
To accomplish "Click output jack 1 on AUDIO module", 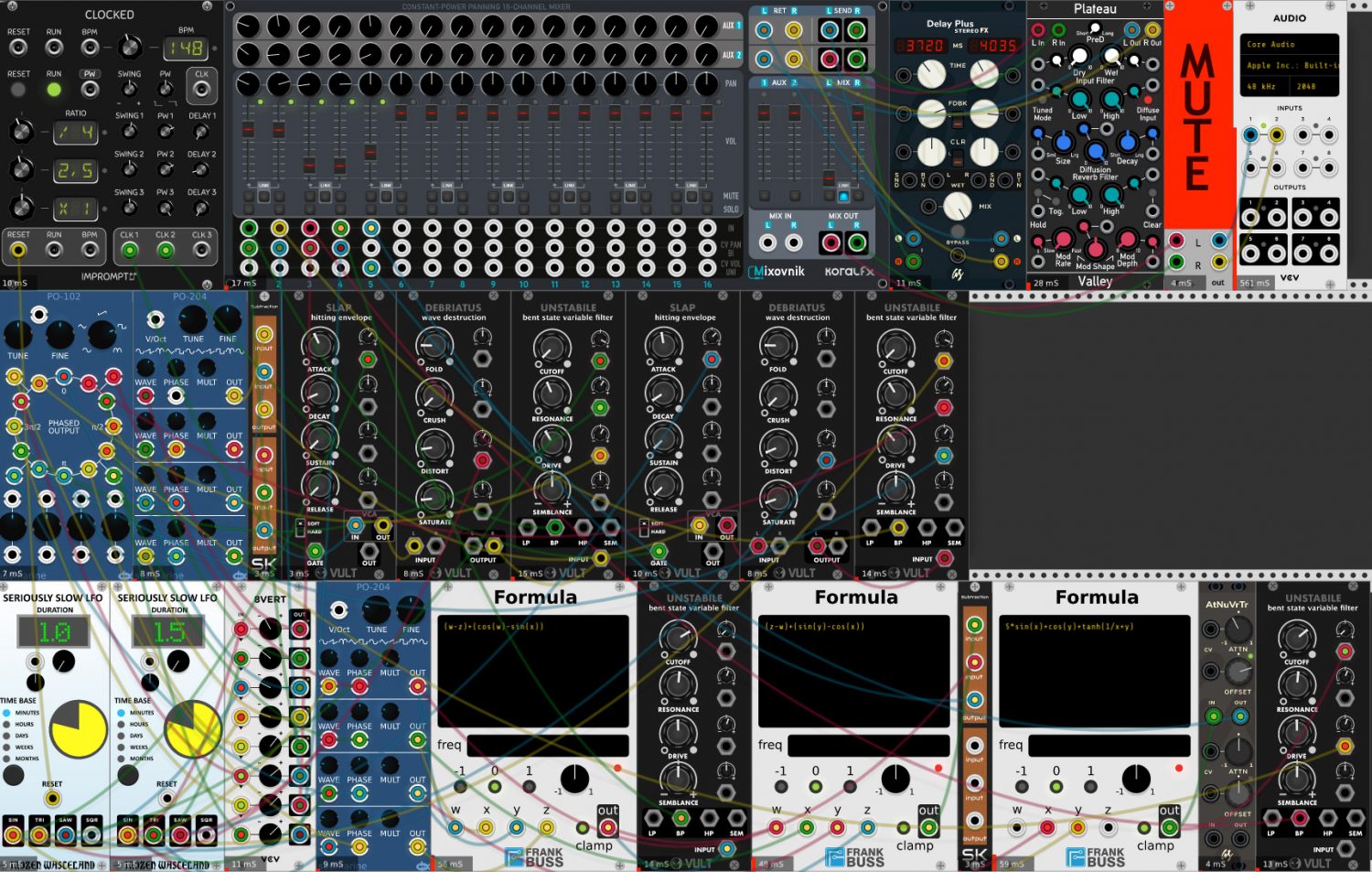I will click(1250, 218).
